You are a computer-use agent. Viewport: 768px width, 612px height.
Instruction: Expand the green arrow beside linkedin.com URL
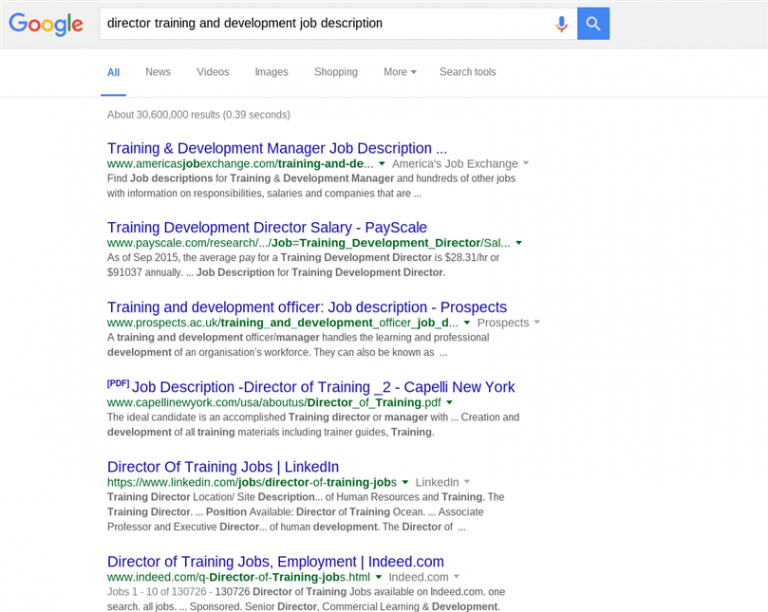pos(405,482)
